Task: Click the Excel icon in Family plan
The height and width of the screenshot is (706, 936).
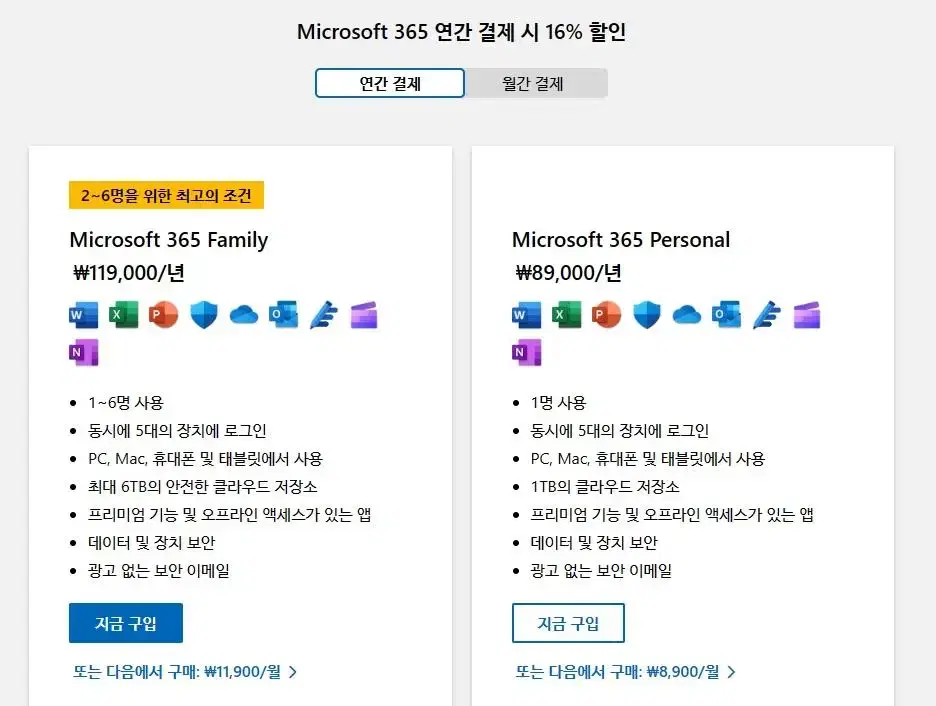Action: [124, 315]
